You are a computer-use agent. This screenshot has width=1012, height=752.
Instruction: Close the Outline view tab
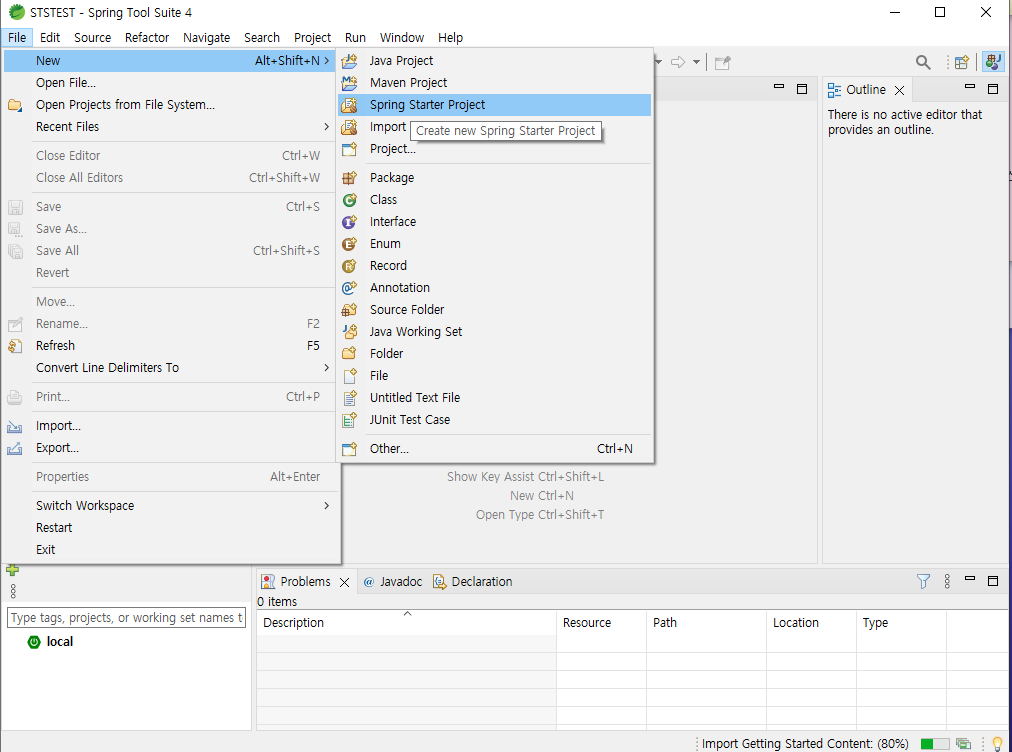pyautogui.click(x=899, y=90)
